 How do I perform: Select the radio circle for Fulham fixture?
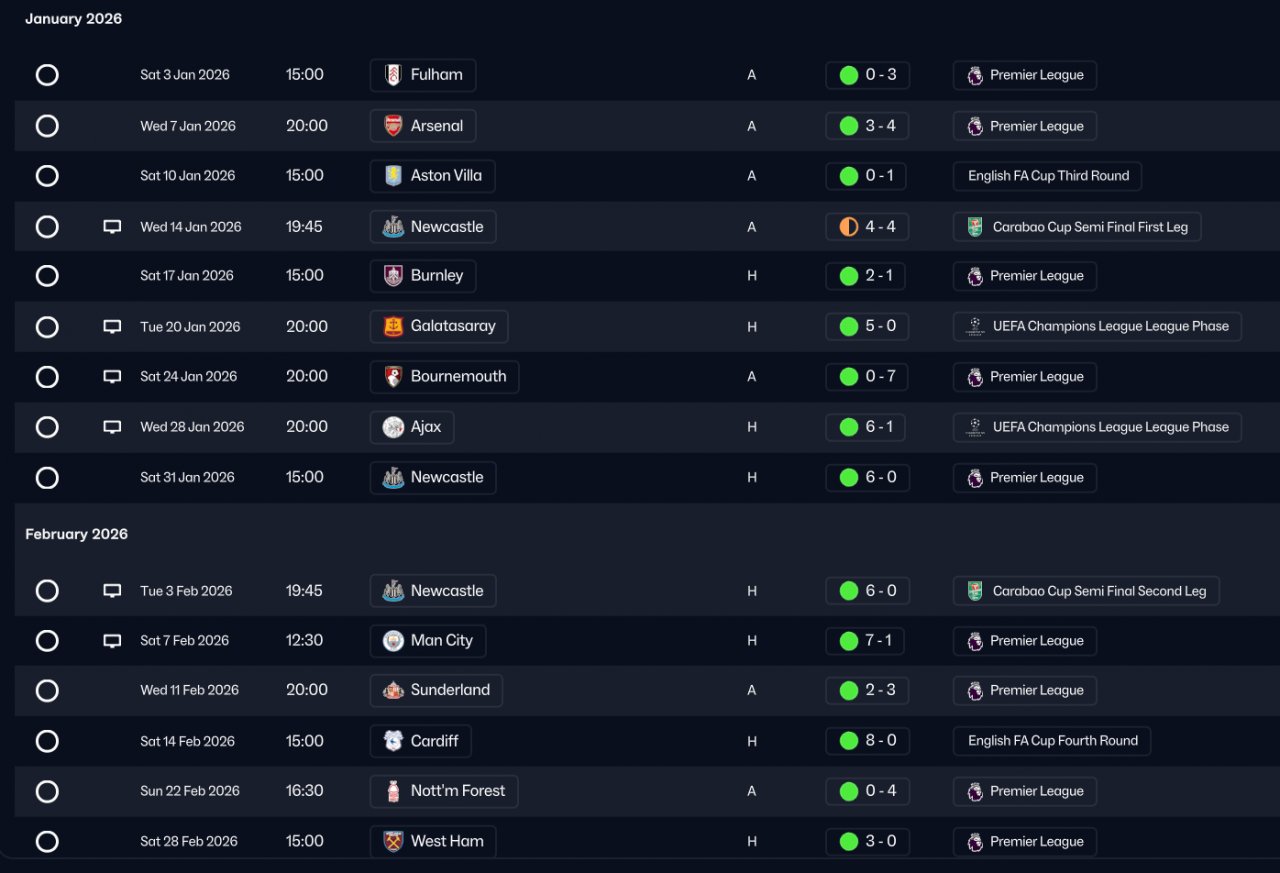point(47,75)
